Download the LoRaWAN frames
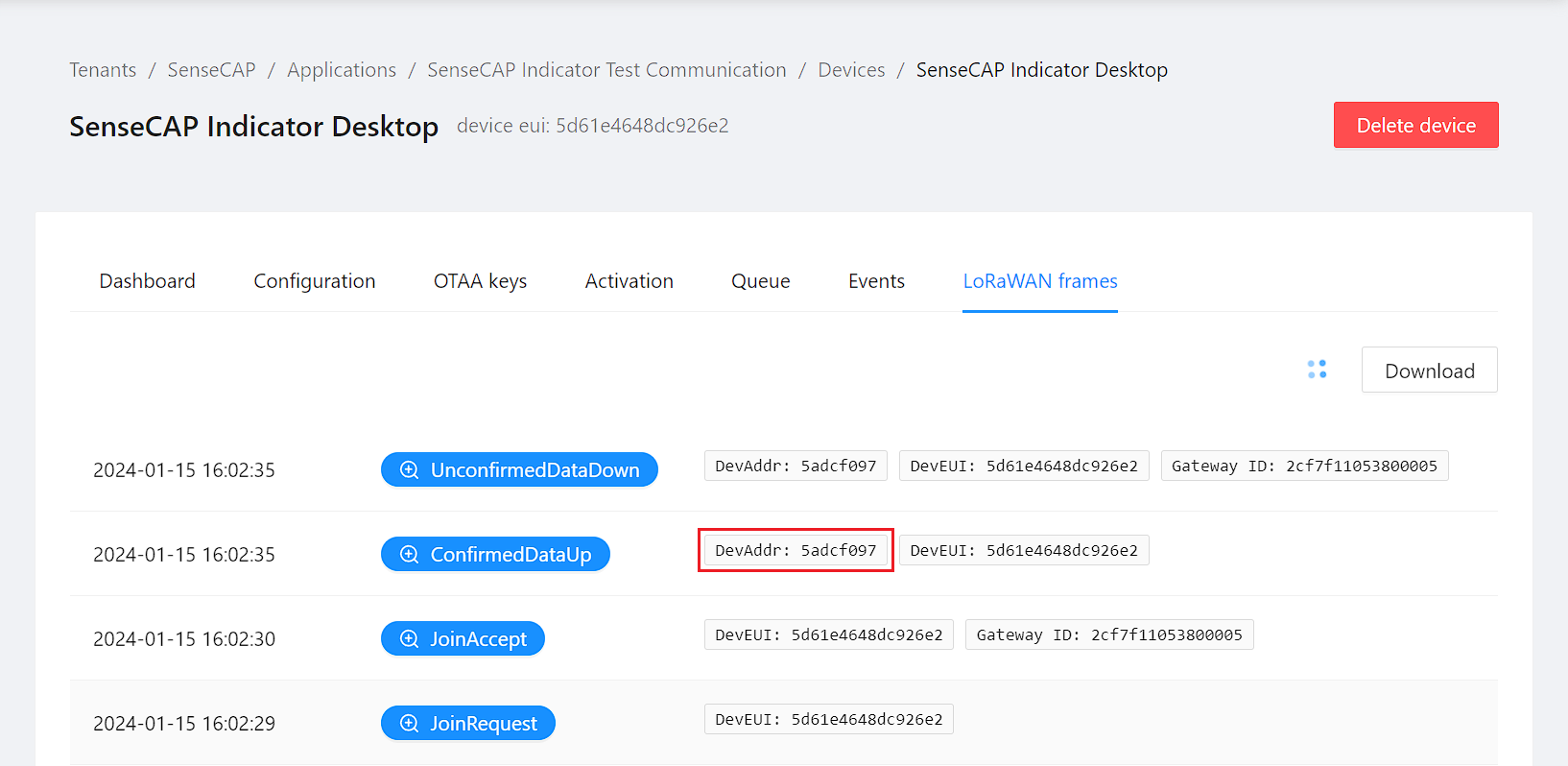The image size is (1568, 766). 1430,371
